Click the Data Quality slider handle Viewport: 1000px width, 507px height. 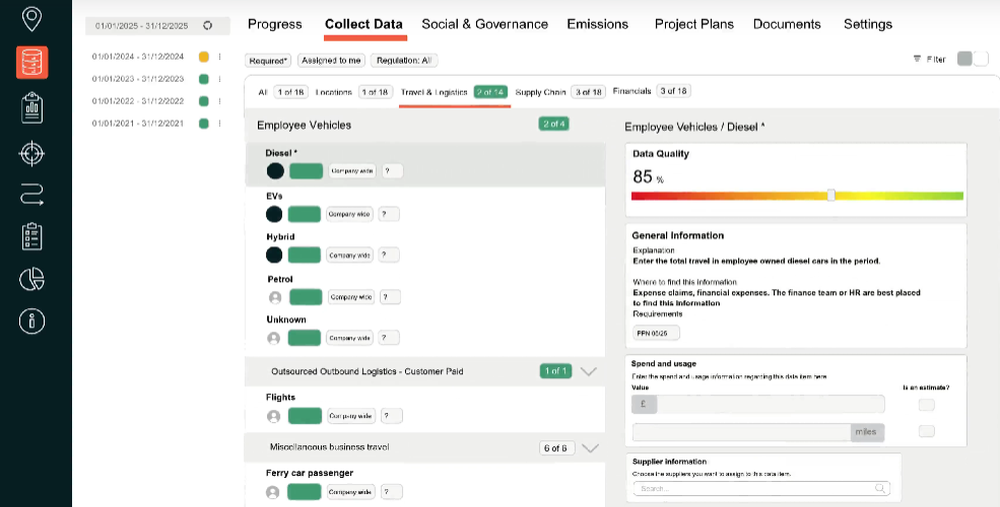coord(831,195)
